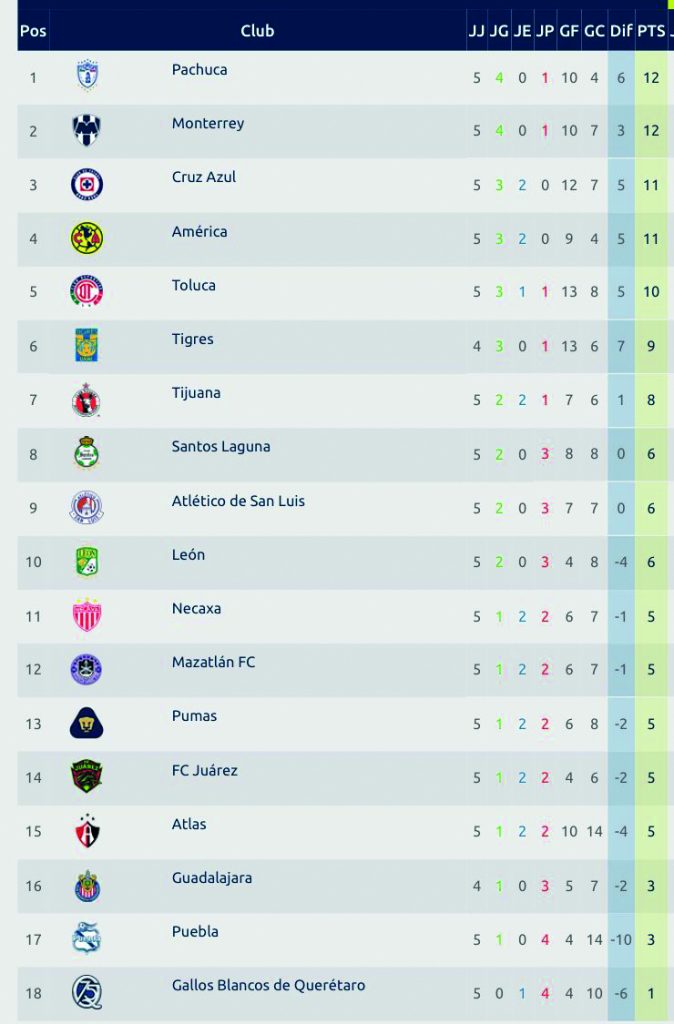Click the Club column header
This screenshot has width=674, height=1024.
[257, 31]
